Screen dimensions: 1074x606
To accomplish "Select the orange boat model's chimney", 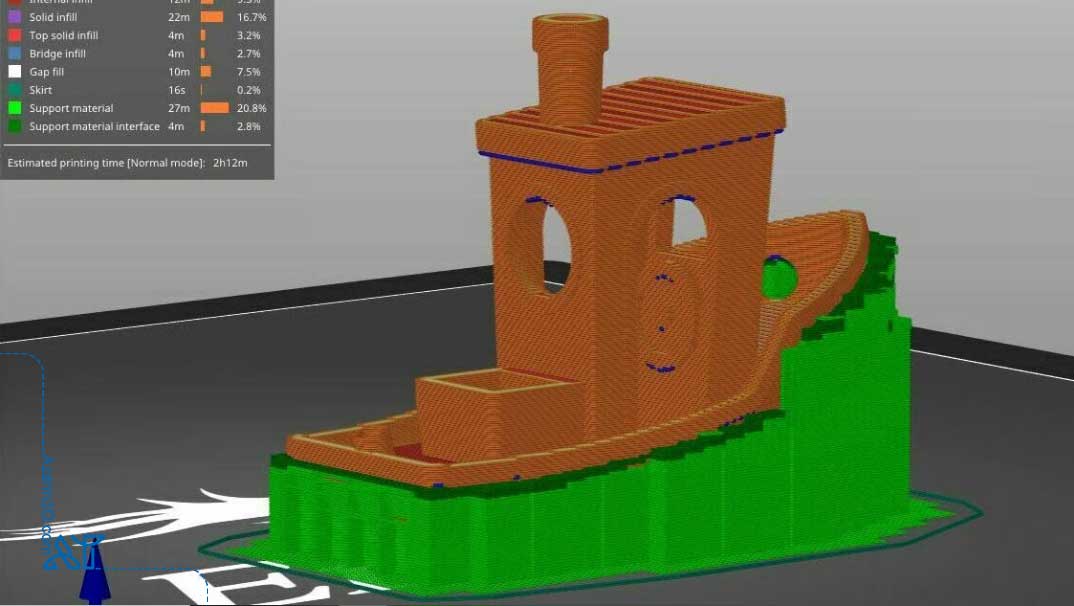I will pos(570,68).
